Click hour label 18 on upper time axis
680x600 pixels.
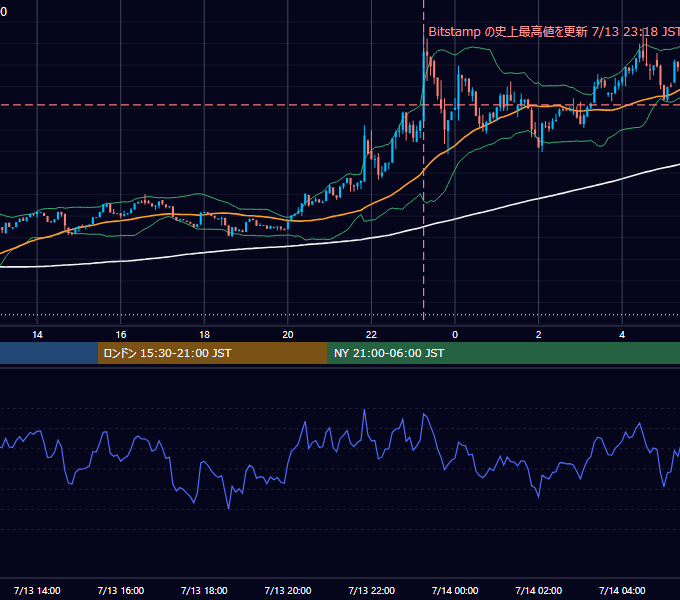point(204,335)
